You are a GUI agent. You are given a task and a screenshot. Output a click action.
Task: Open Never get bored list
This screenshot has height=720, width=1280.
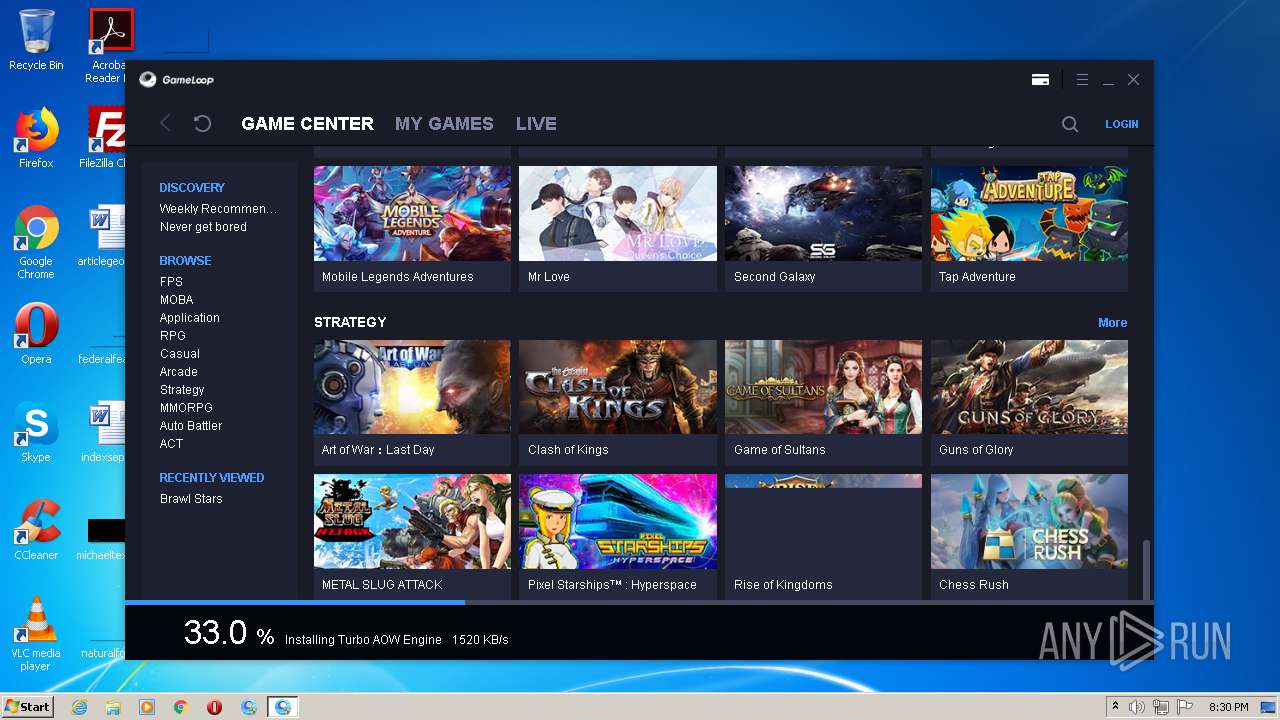point(203,227)
